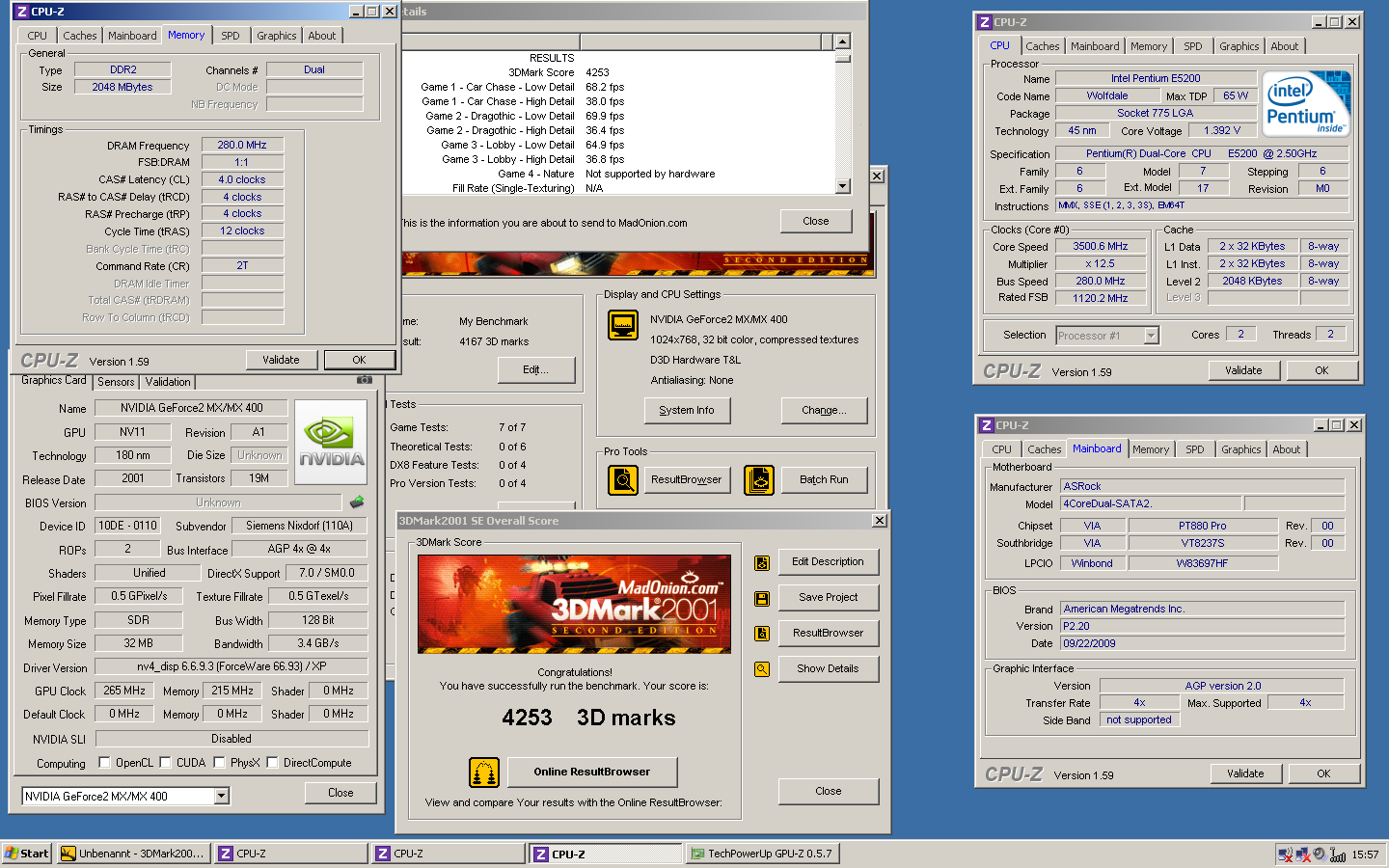Click Validate in the Mainboard CPU-Z window
Screen dimensions: 1389x868
click(1245, 773)
